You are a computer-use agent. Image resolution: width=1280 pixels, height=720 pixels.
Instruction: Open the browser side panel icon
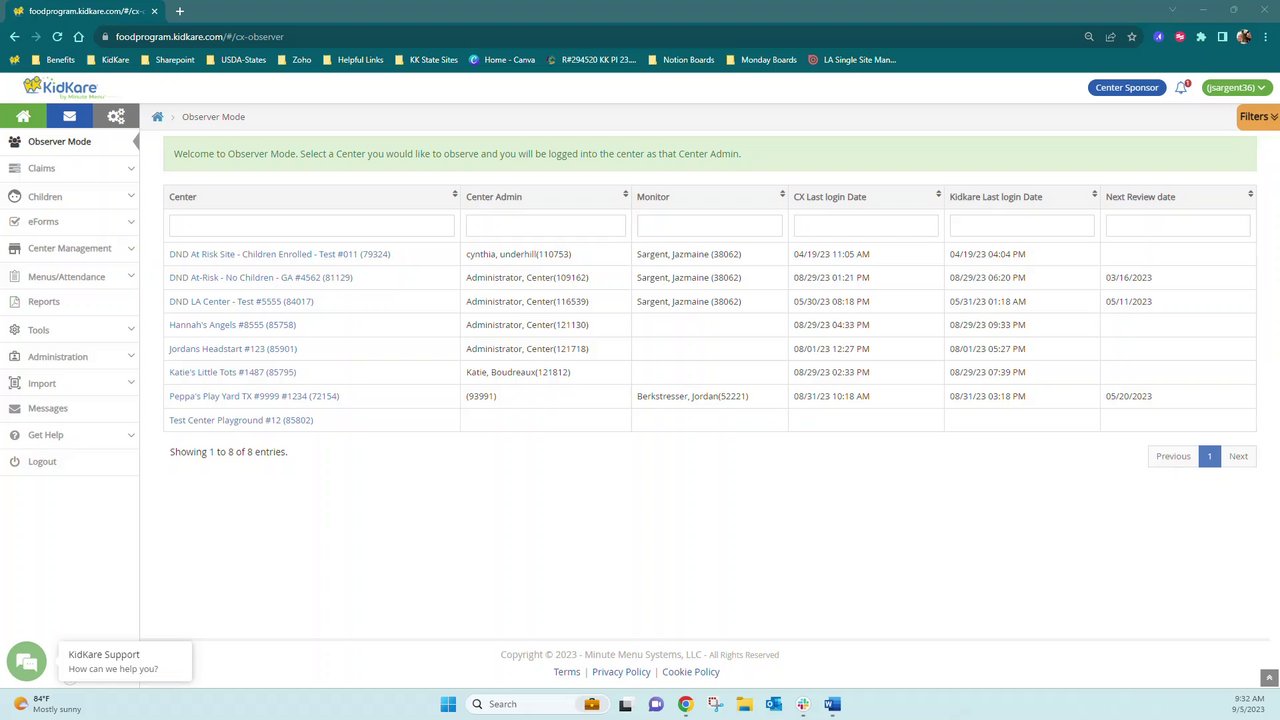pyautogui.click(x=1222, y=37)
